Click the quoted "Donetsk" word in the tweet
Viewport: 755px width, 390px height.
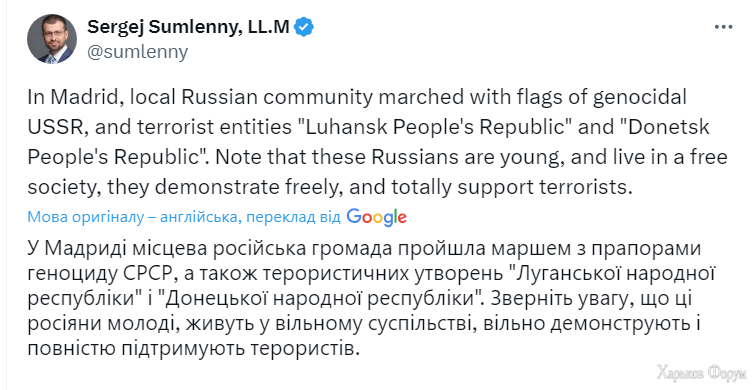point(664,127)
